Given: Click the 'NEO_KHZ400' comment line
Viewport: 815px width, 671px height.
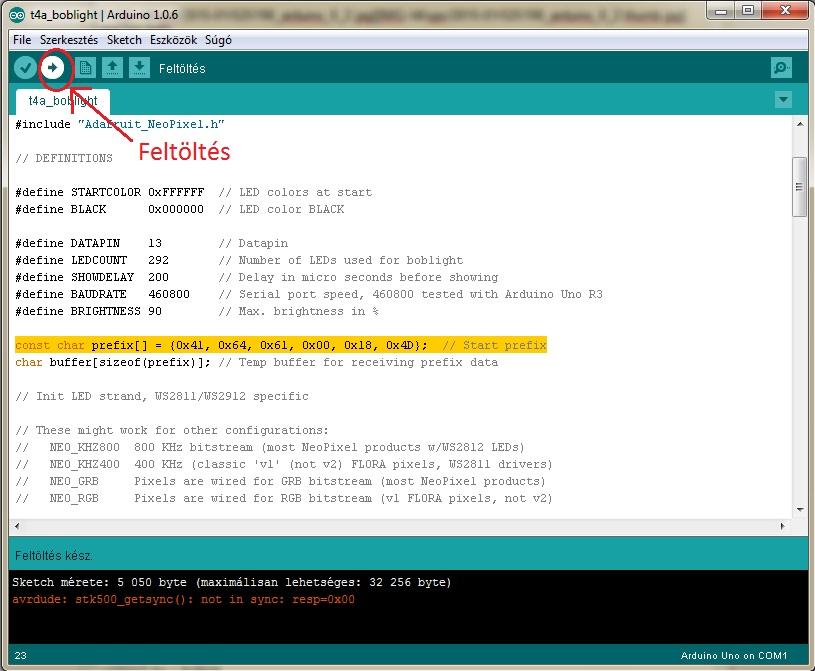Looking at the screenshot, I should 284,464.
